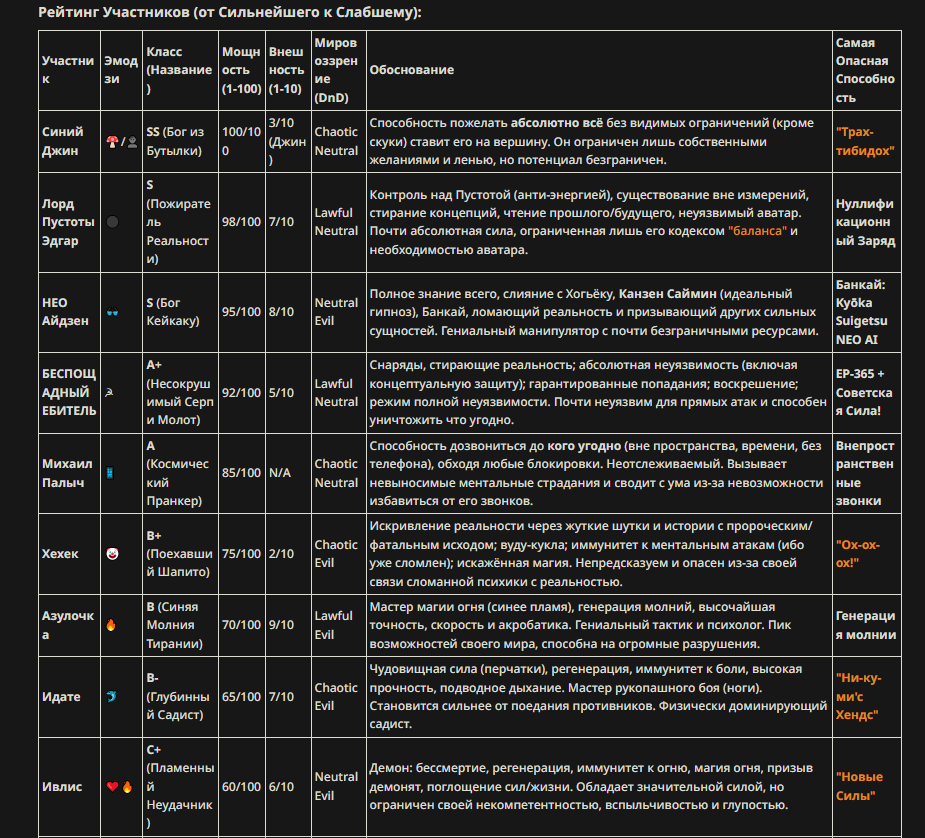Click the ability 'Внепространственные звонки'
This screenshot has height=838, width=925.
click(x=865, y=473)
